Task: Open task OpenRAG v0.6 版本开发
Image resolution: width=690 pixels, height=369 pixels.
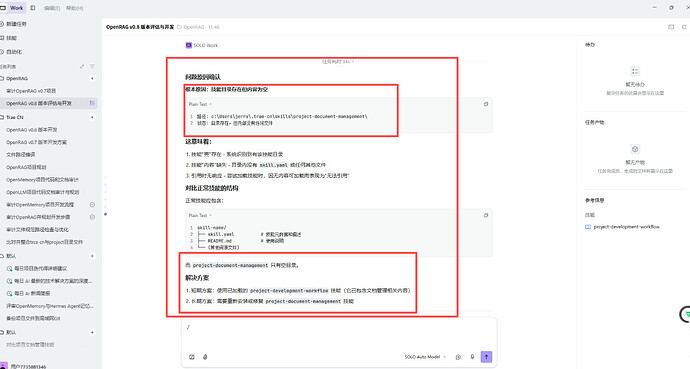Action: pyautogui.click(x=32, y=130)
